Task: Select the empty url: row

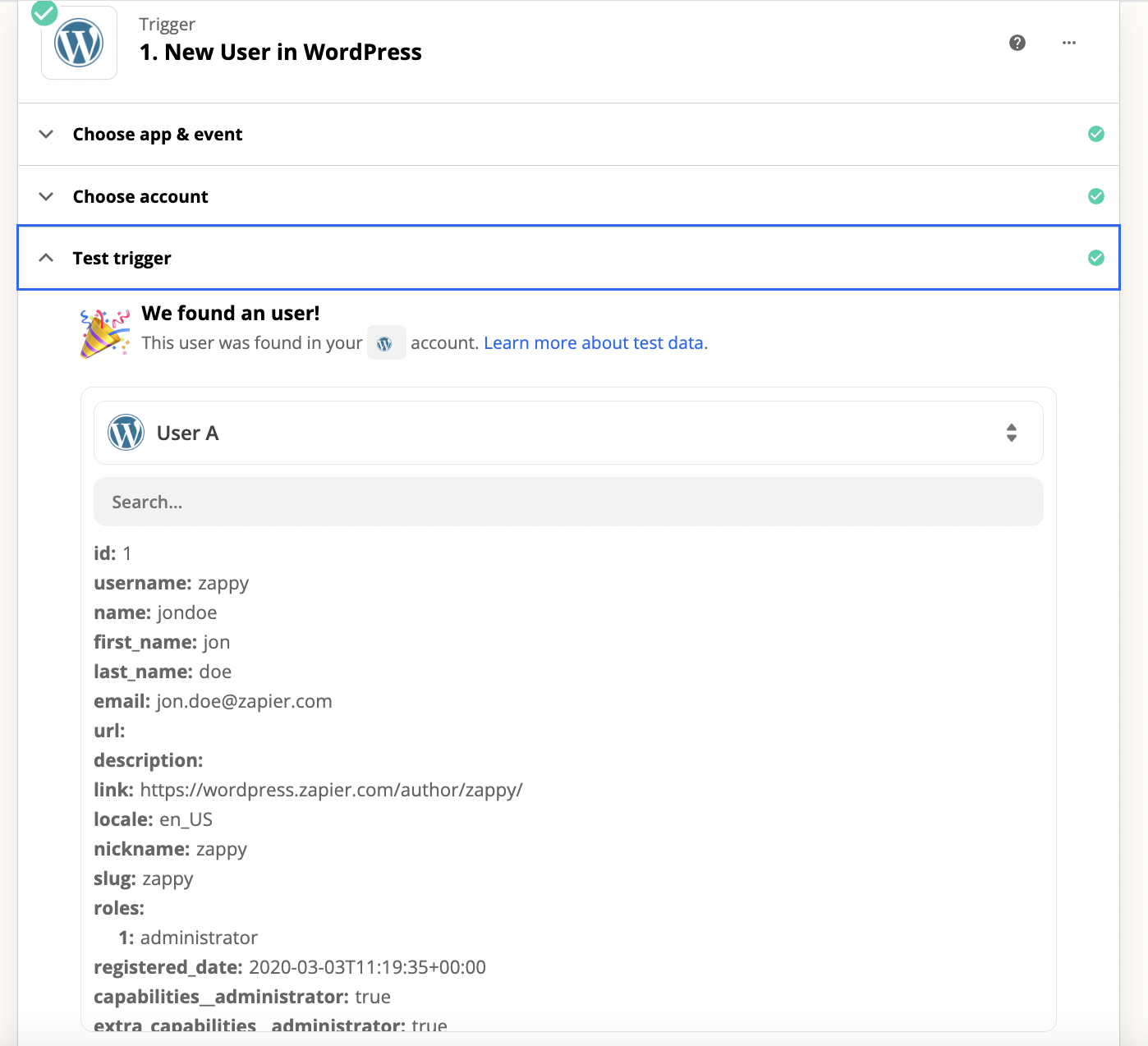Action: (109, 731)
